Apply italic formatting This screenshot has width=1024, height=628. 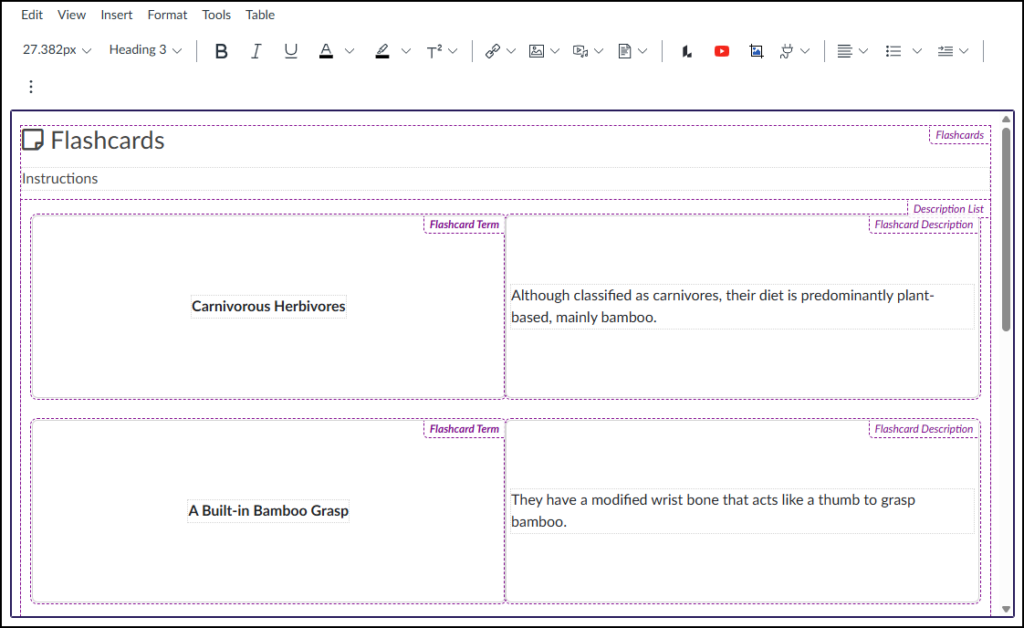256,50
